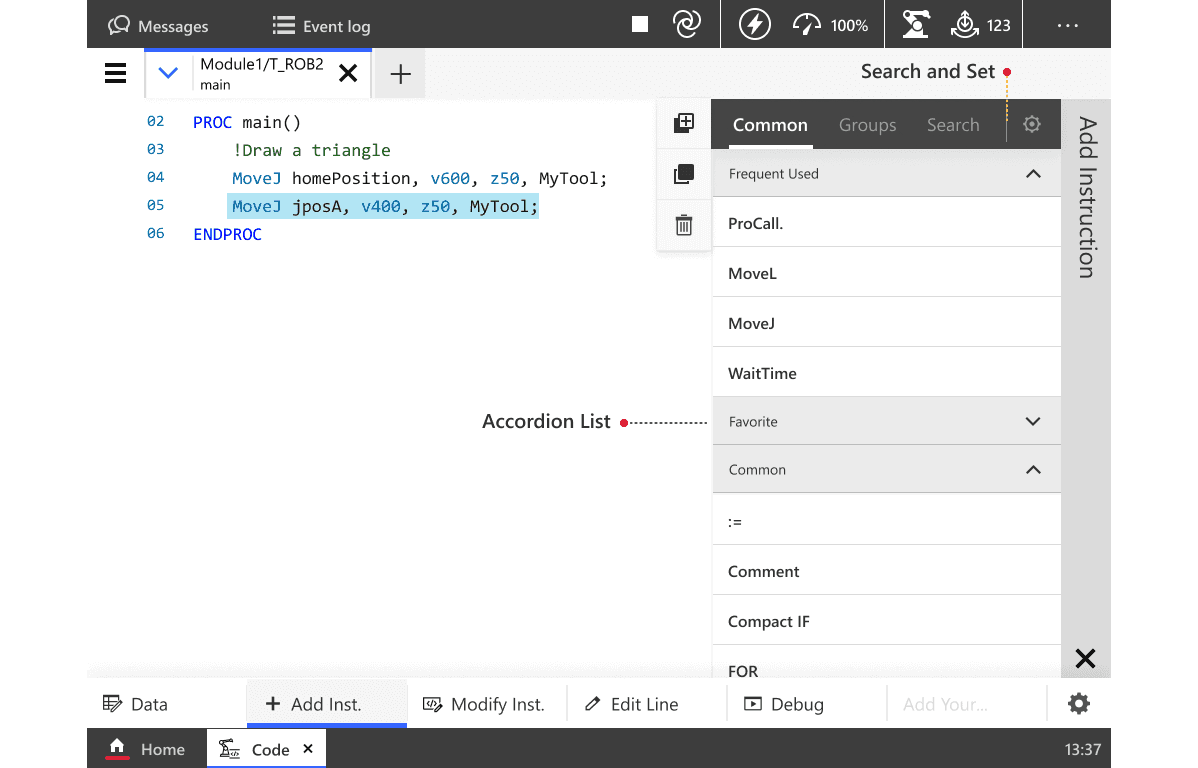The image size is (1198, 768).
Task: Open the 100% speed gauge setting
Action: point(830,25)
